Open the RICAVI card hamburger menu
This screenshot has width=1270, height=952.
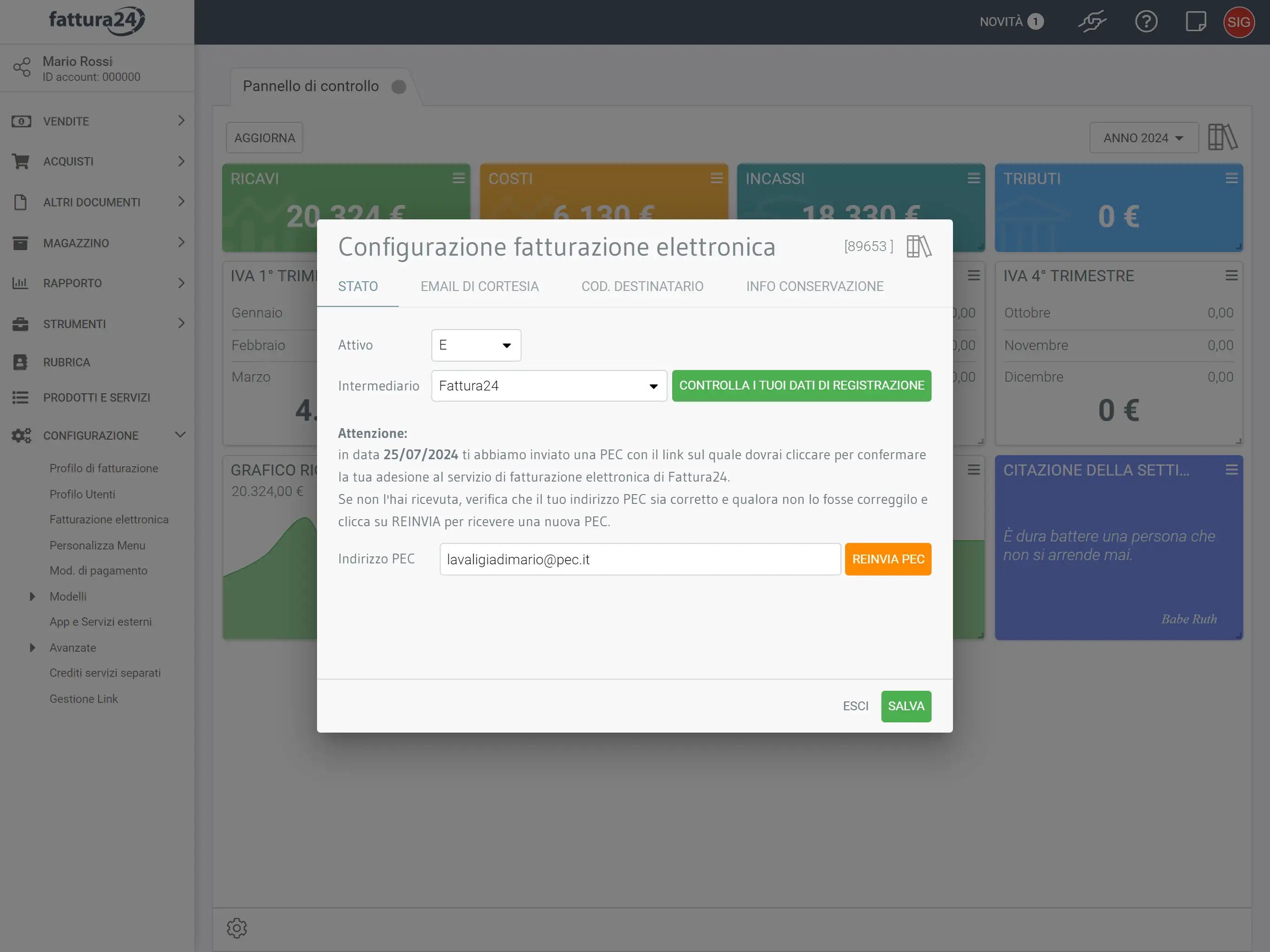(458, 178)
